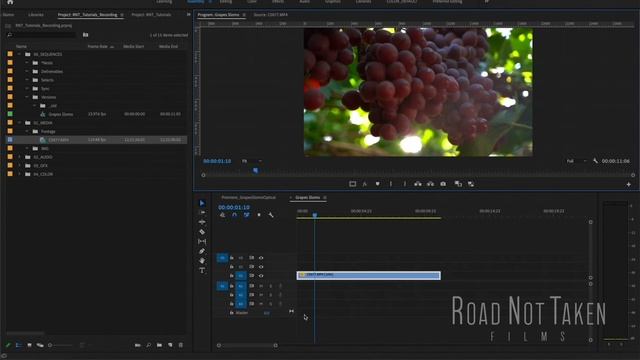Select the Hand tool

[202, 260]
